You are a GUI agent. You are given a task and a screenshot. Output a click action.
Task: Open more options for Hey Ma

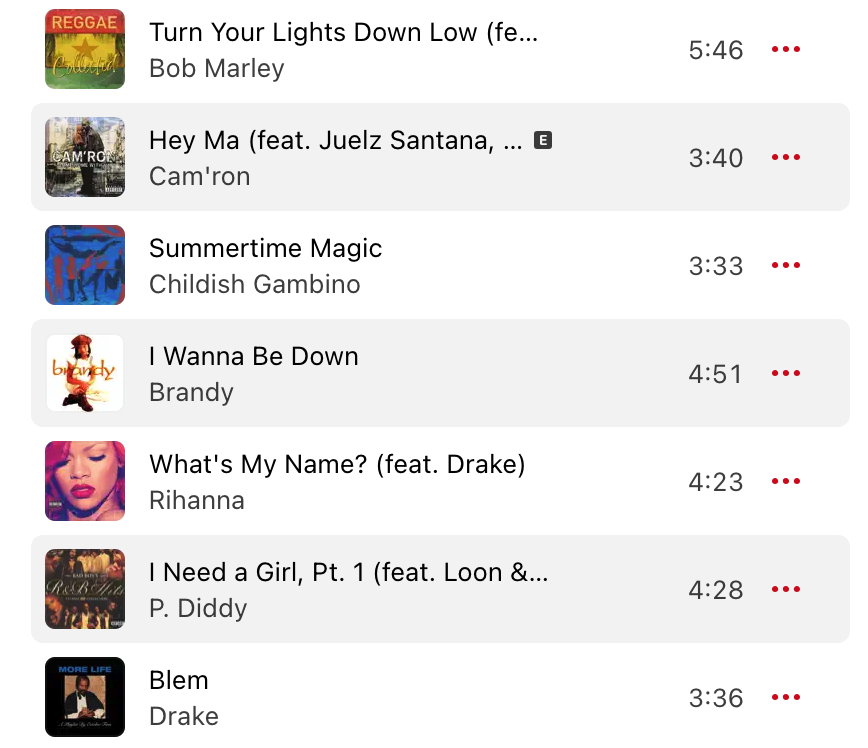pos(786,157)
